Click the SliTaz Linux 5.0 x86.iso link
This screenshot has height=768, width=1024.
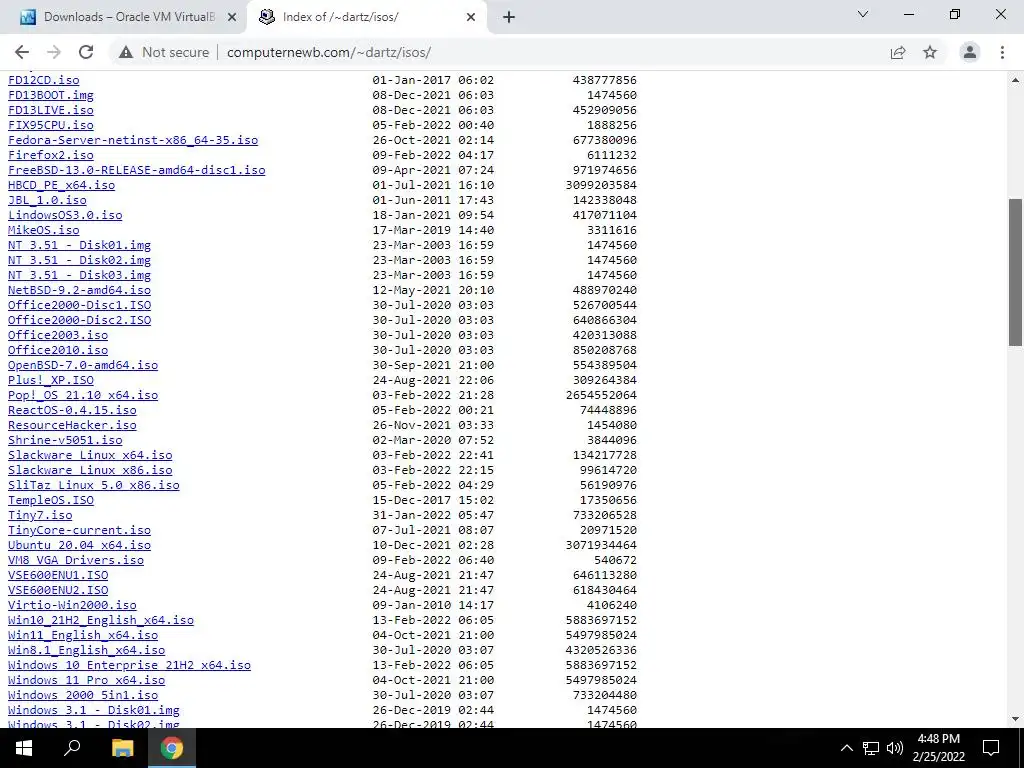94,485
